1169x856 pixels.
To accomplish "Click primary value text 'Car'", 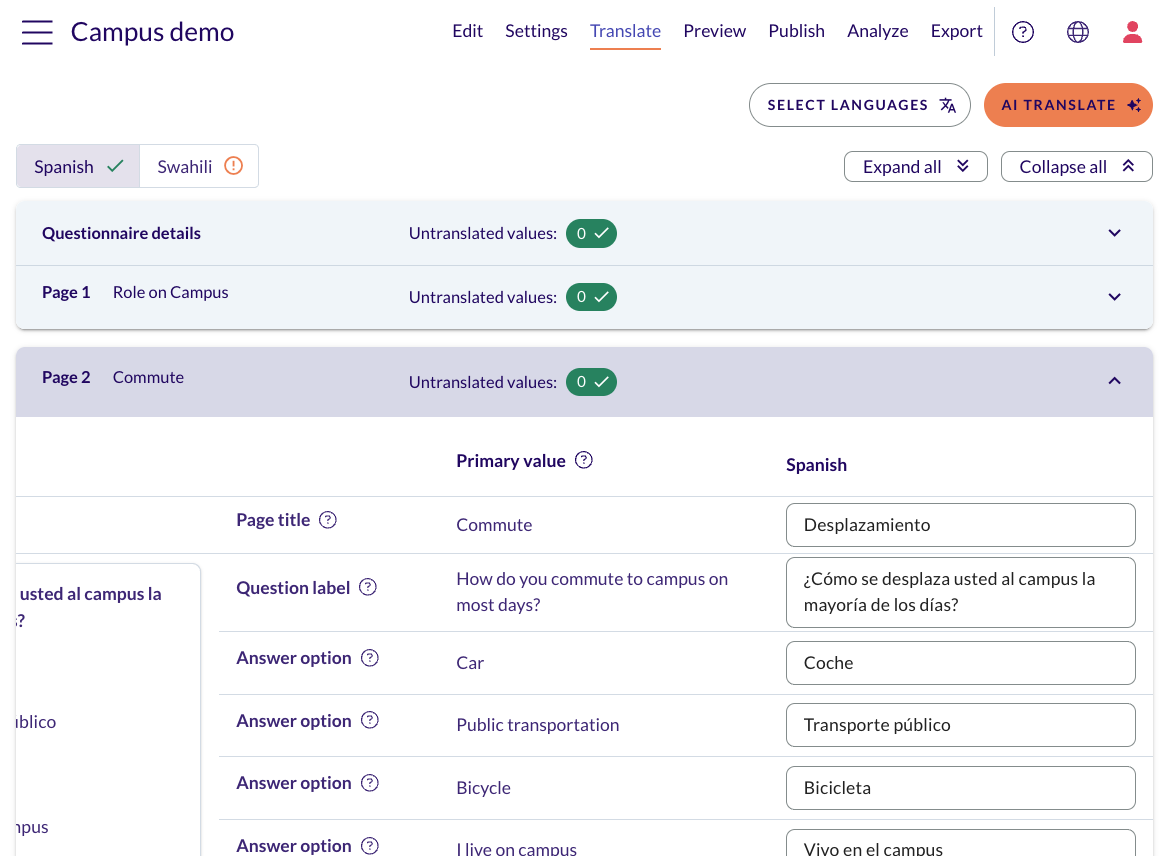I will [470, 663].
